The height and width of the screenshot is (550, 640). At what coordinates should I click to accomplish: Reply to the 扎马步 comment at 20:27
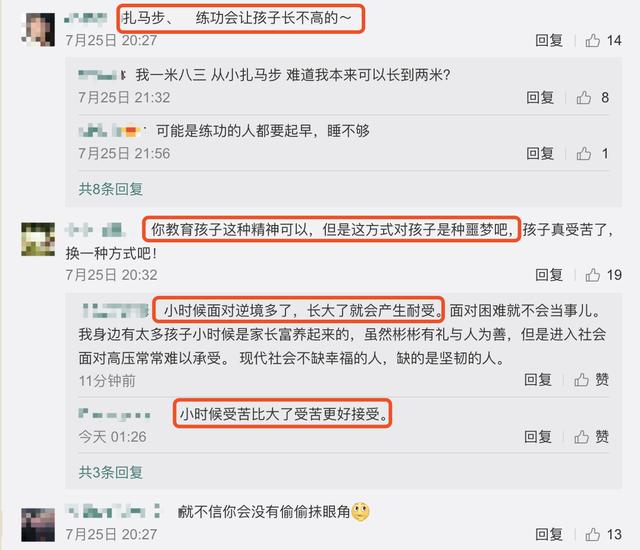click(549, 40)
